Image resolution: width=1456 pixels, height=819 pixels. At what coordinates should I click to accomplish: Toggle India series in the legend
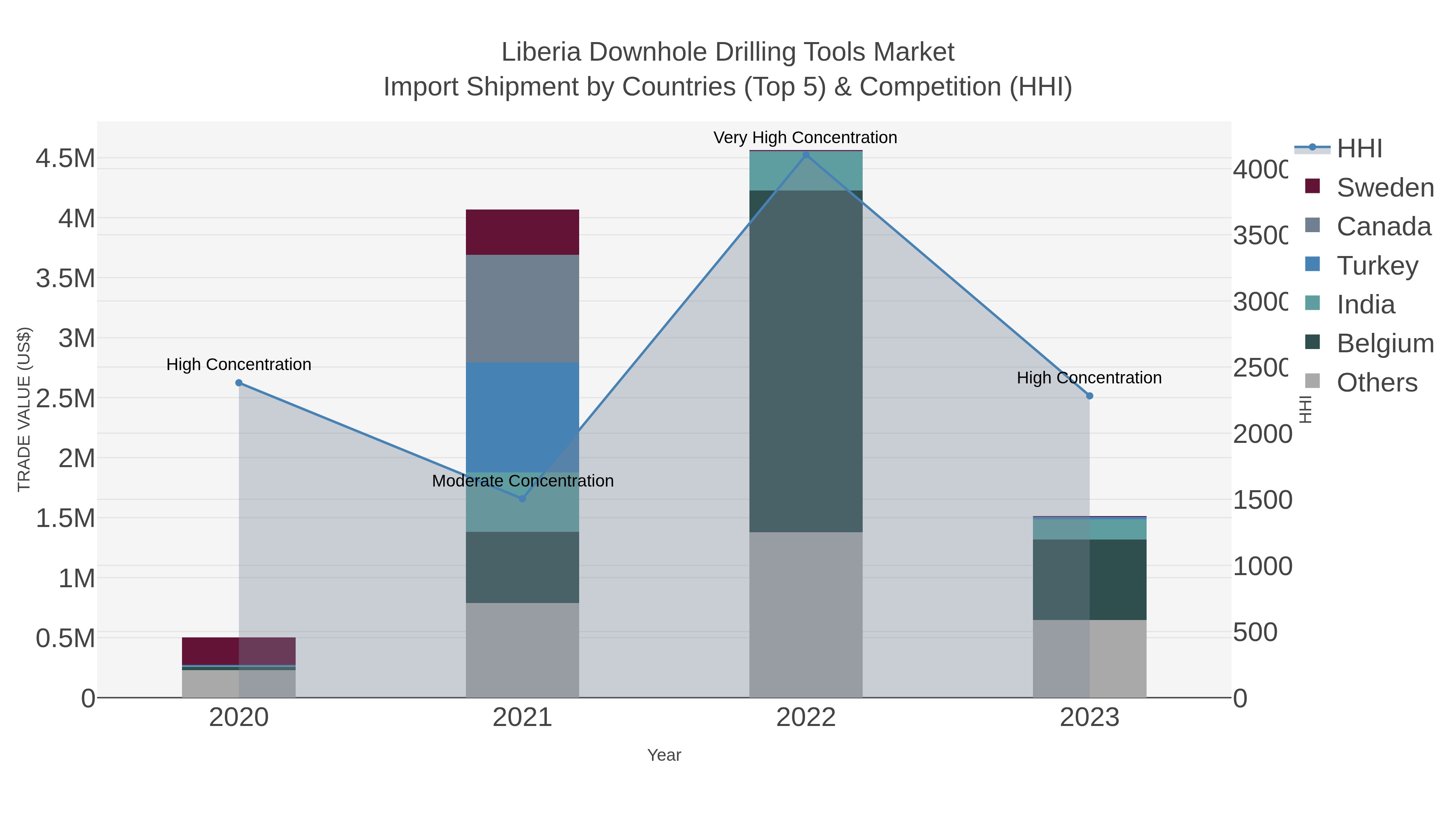coord(1350,304)
